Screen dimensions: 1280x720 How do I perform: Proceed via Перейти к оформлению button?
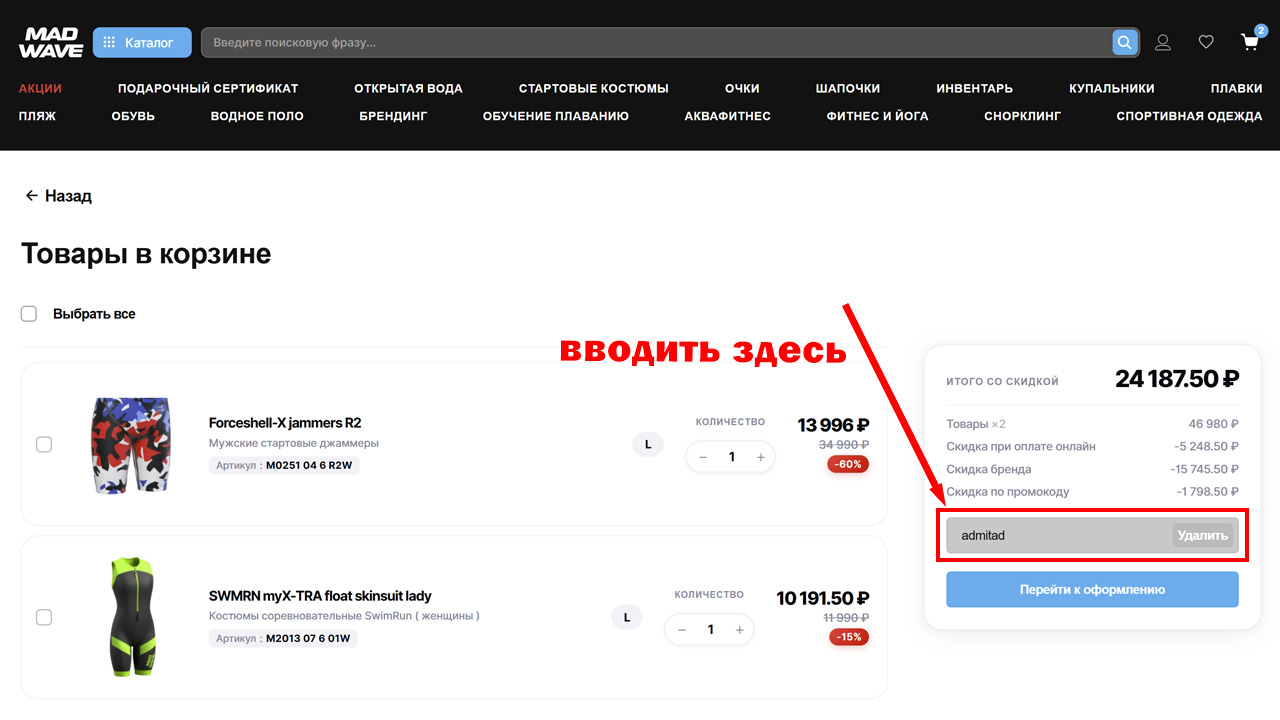pyautogui.click(x=1092, y=589)
